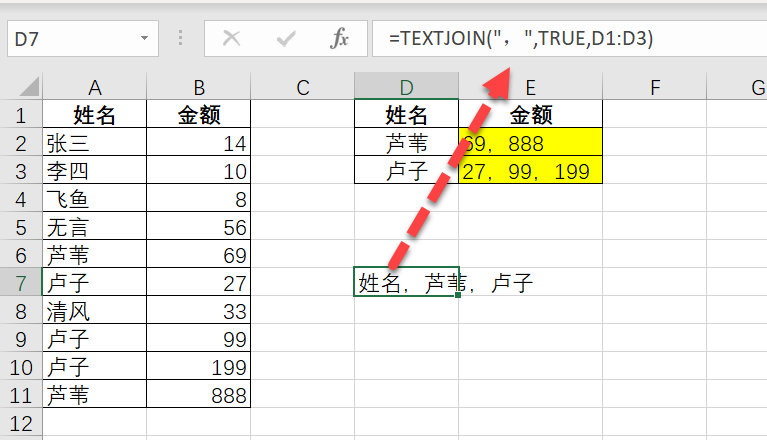Click the Name Box showing D7
The height and width of the screenshot is (440, 767).
point(83,39)
